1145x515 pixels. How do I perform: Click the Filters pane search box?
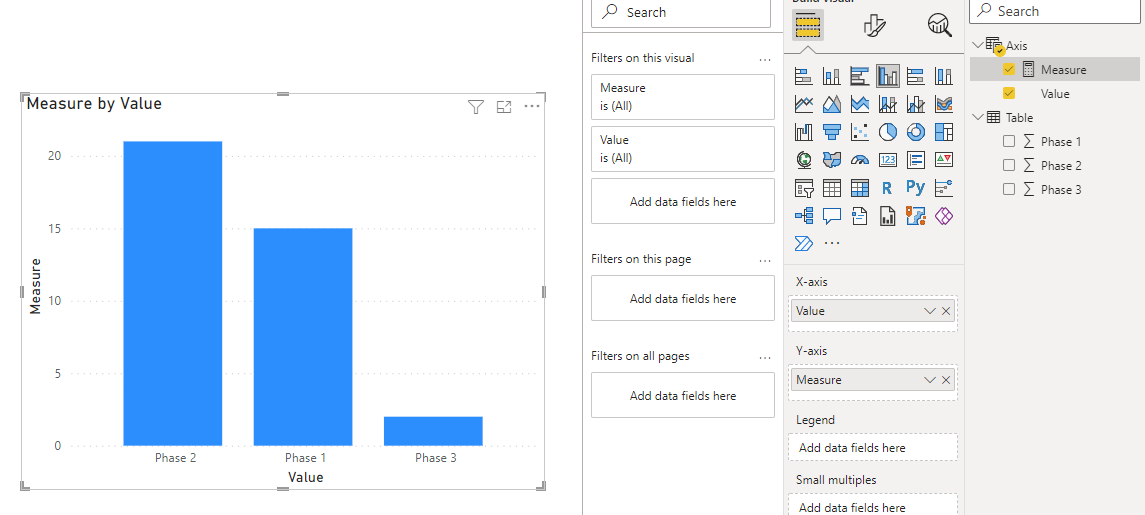click(681, 12)
